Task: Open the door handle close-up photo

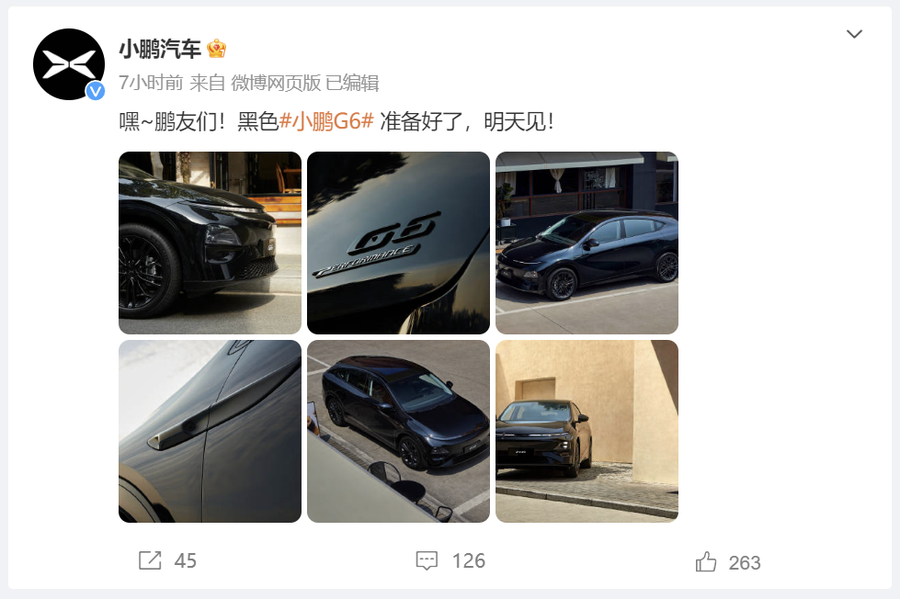Action: [210, 431]
